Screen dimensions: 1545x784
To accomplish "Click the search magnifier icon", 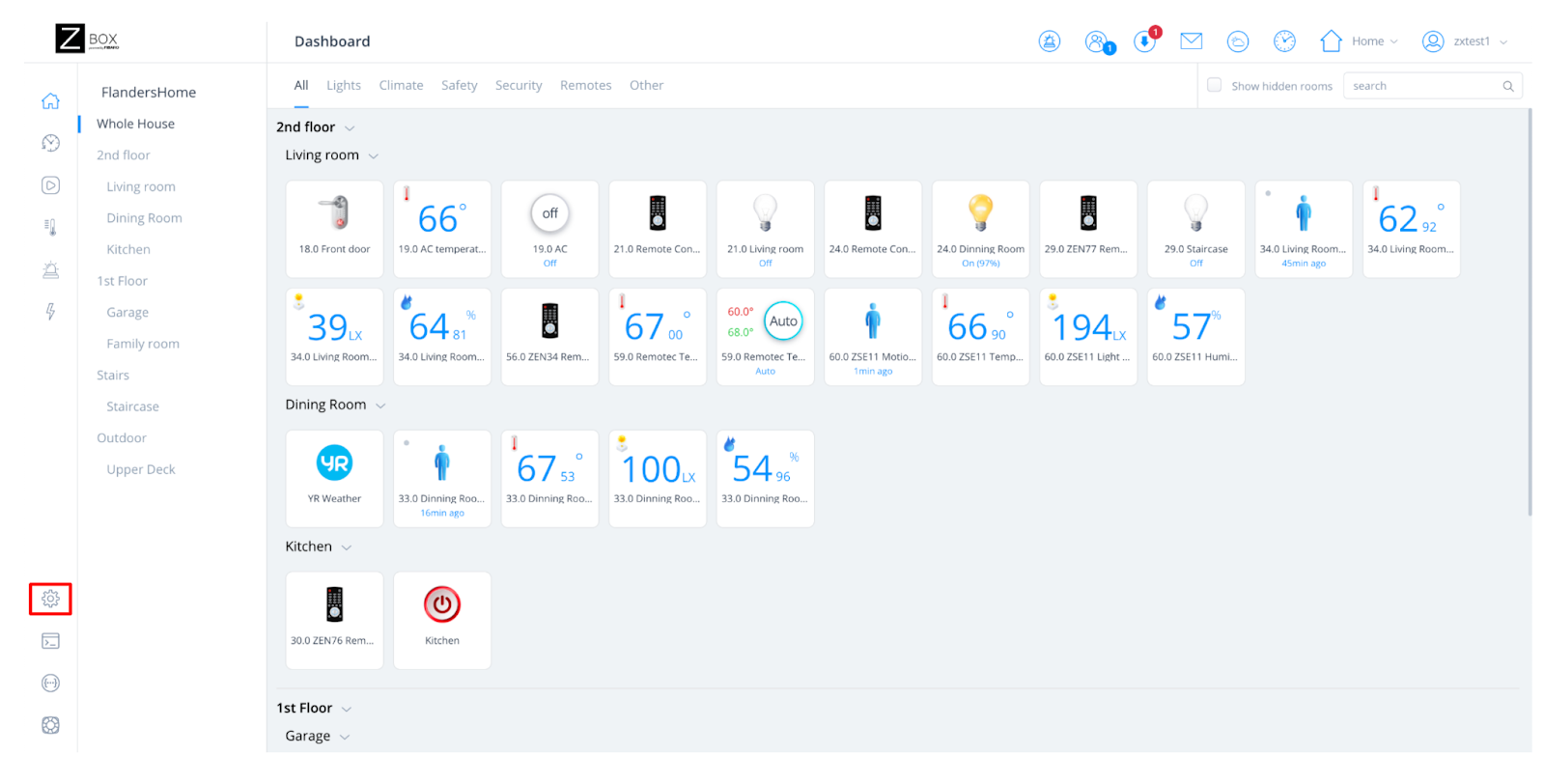I will 1507,86.
